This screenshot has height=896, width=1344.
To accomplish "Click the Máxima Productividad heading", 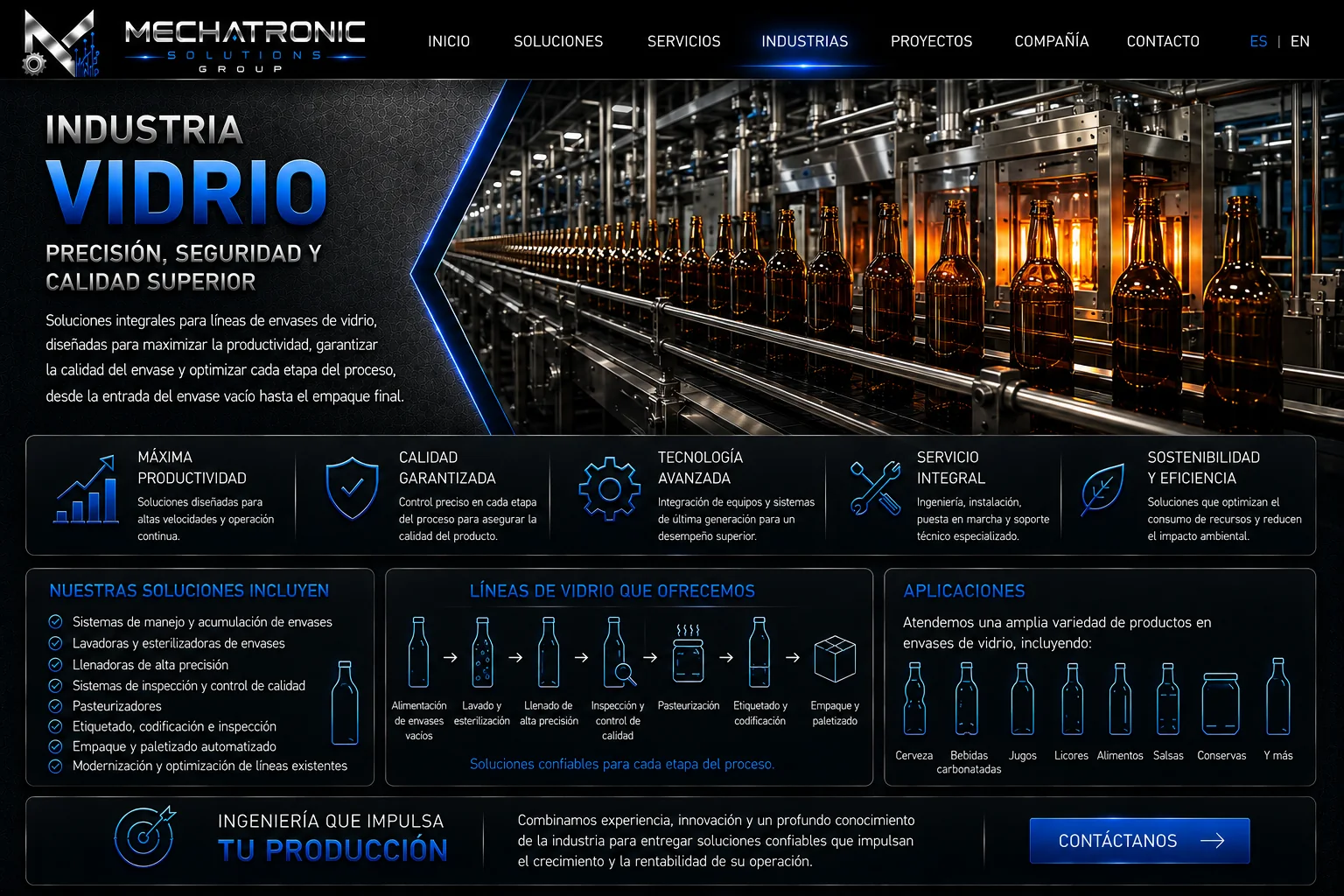I will (192, 468).
